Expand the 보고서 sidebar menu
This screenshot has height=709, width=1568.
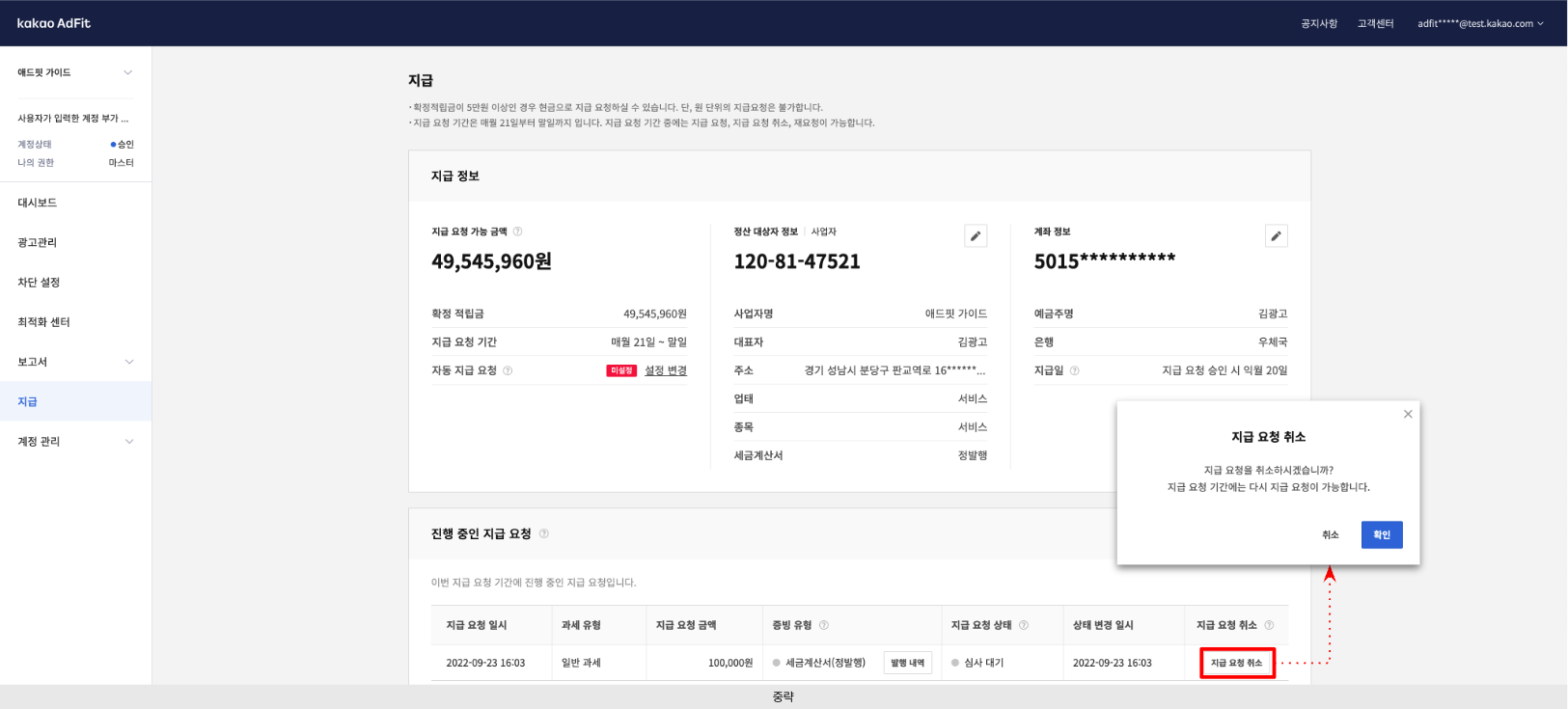[x=128, y=362]
